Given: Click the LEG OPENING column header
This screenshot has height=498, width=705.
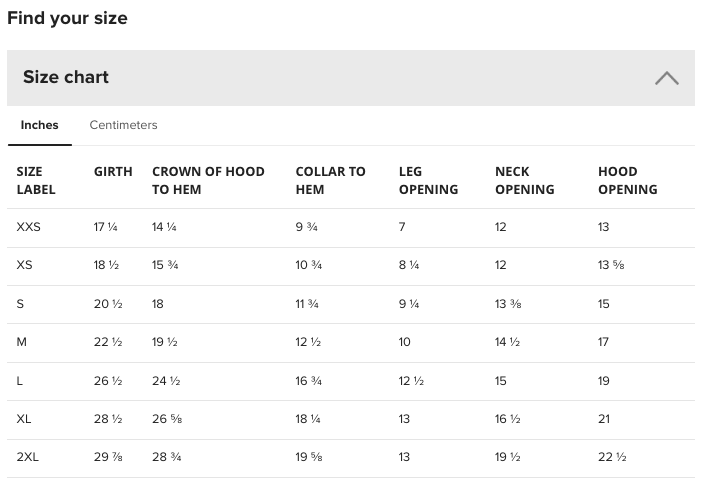Looking at the screenshot, I should 428,180.
